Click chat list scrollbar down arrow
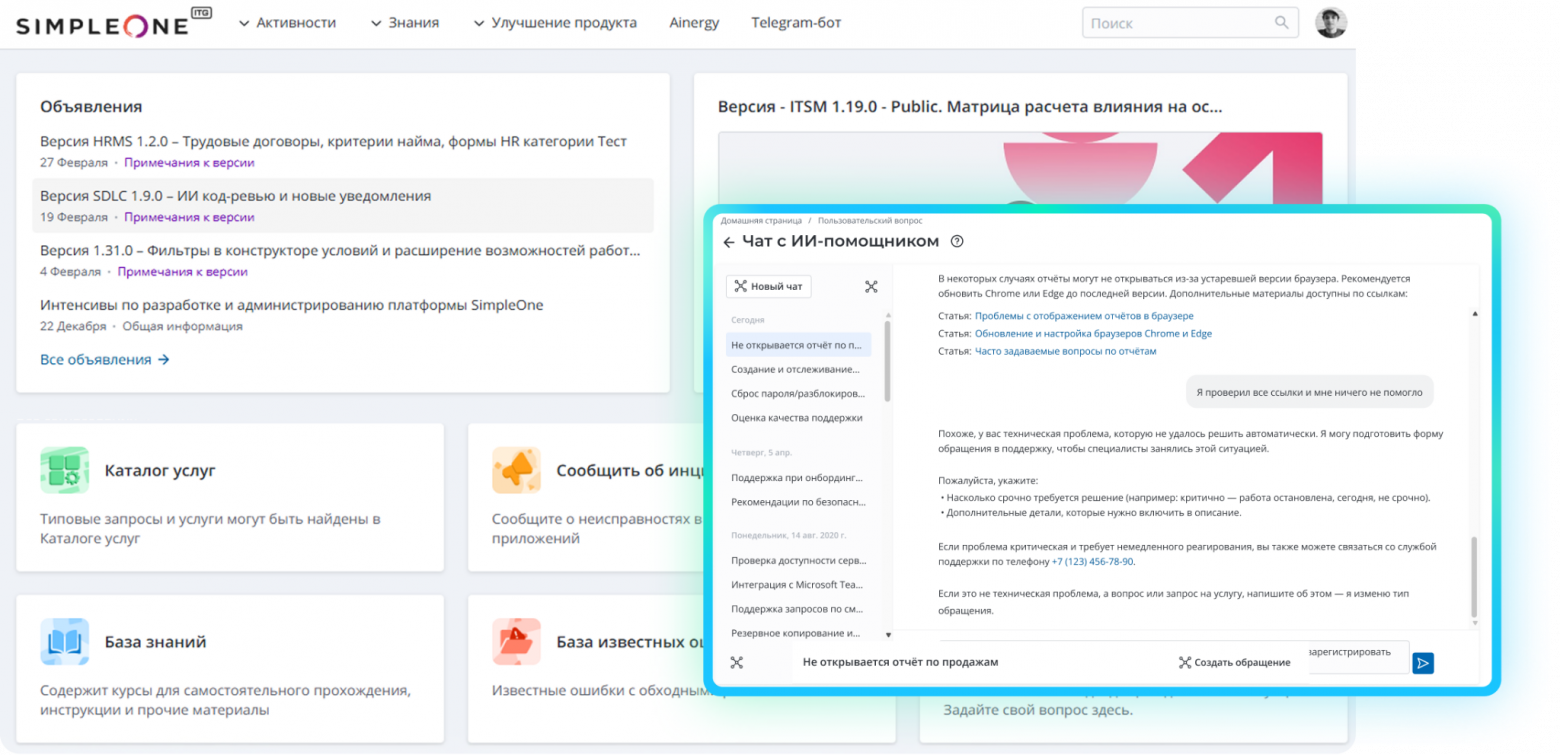This screenshot has height=755, width=1560. 887,634
